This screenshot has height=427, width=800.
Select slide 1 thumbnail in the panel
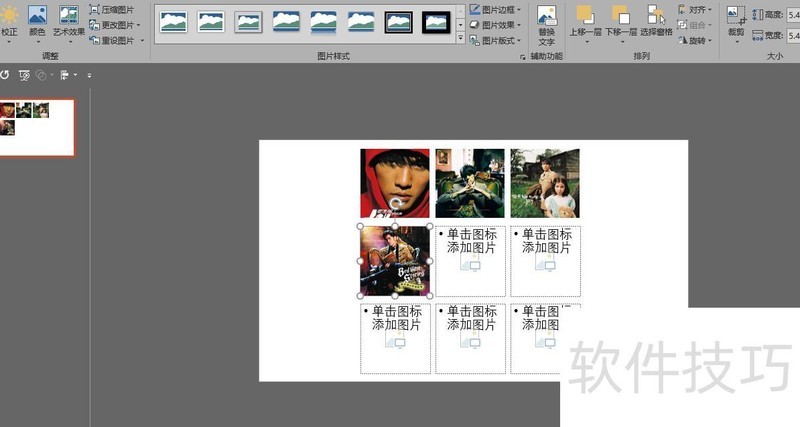(37, 127)
